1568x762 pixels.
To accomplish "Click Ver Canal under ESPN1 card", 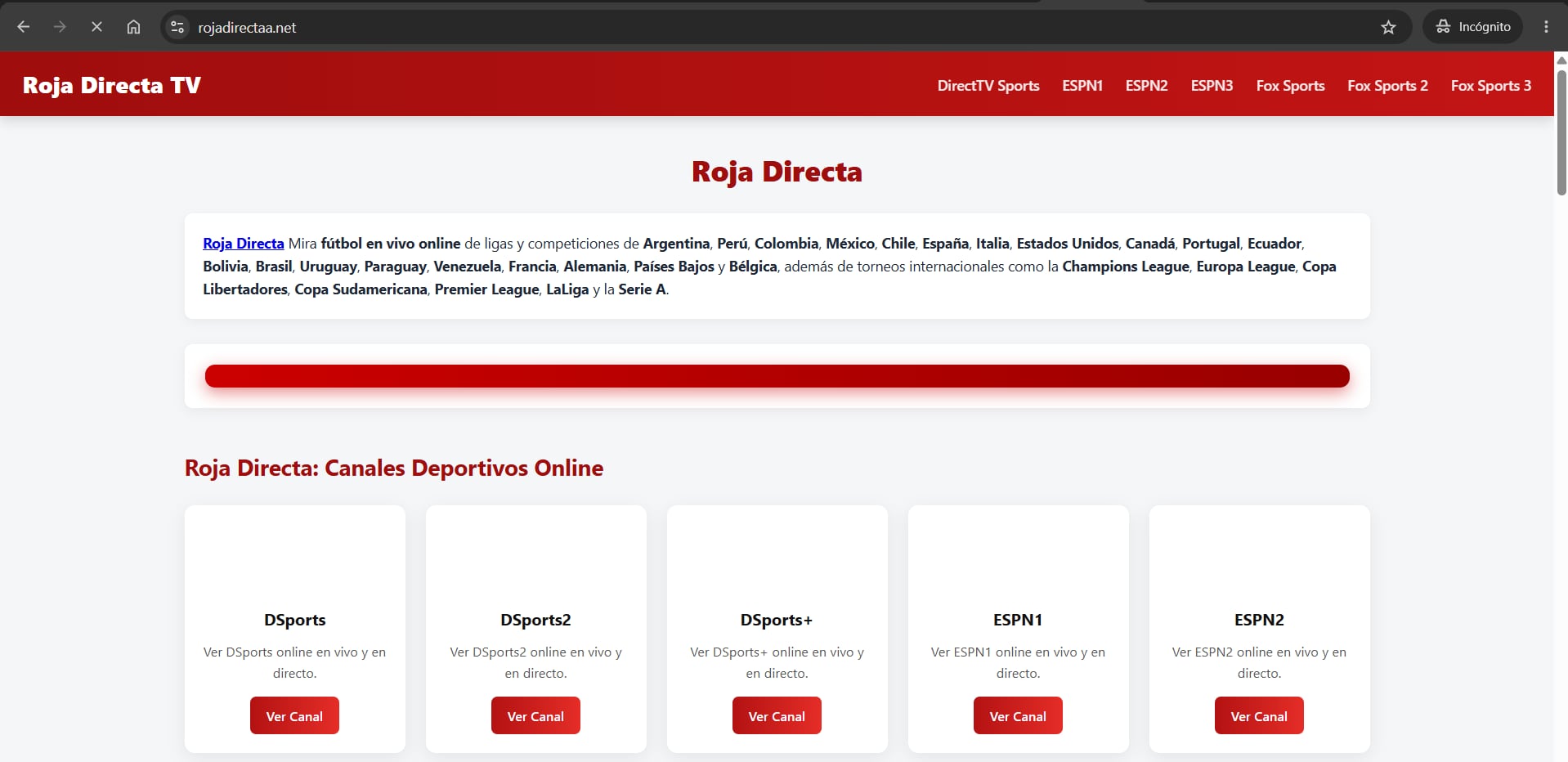I will [x=1018, y=715].
